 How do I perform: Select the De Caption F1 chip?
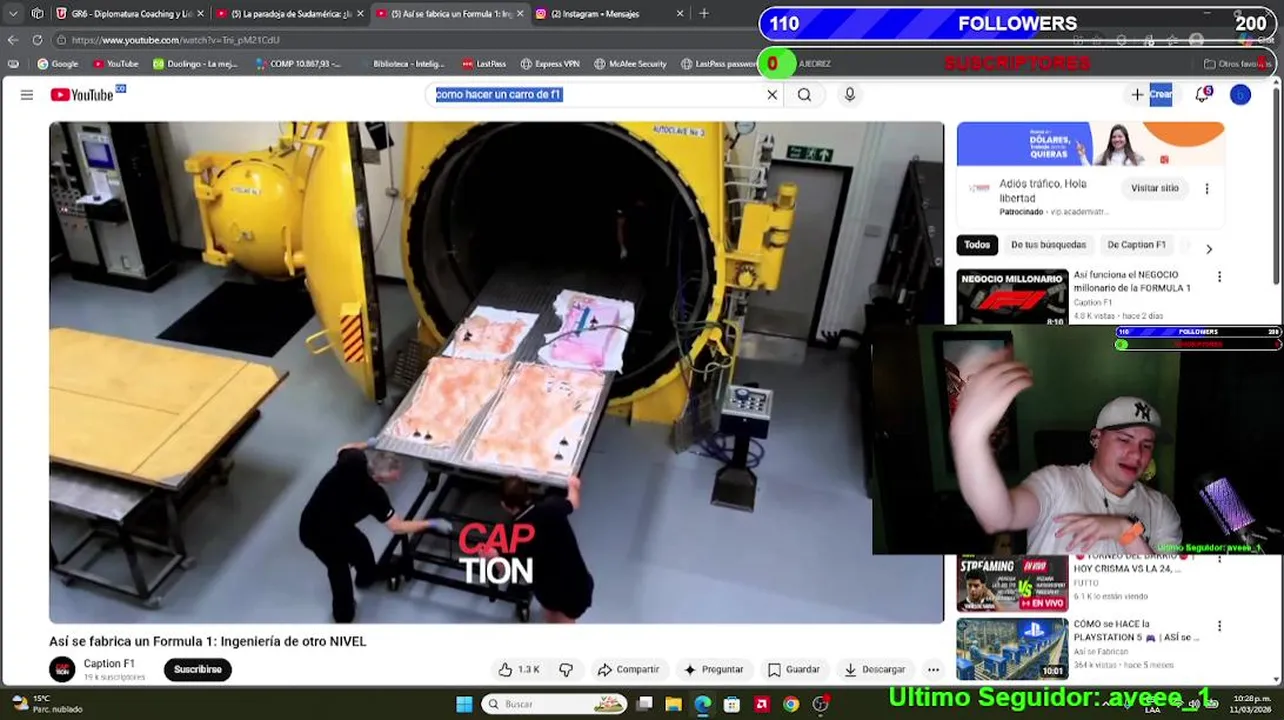1136,244
